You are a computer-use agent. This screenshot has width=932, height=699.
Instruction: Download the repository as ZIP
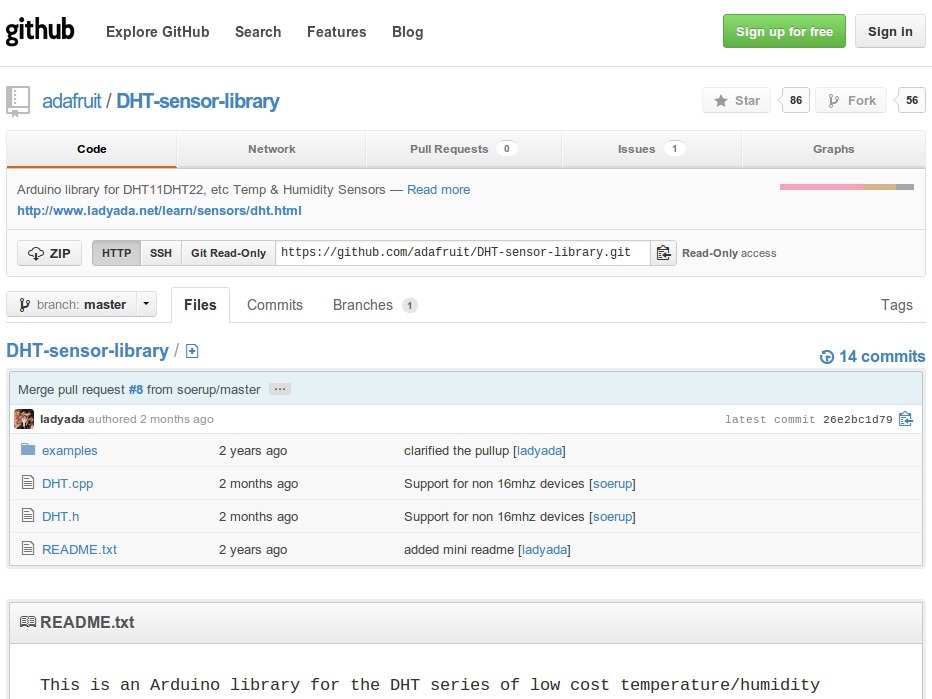pyautogui.click(x=49, y=253)
